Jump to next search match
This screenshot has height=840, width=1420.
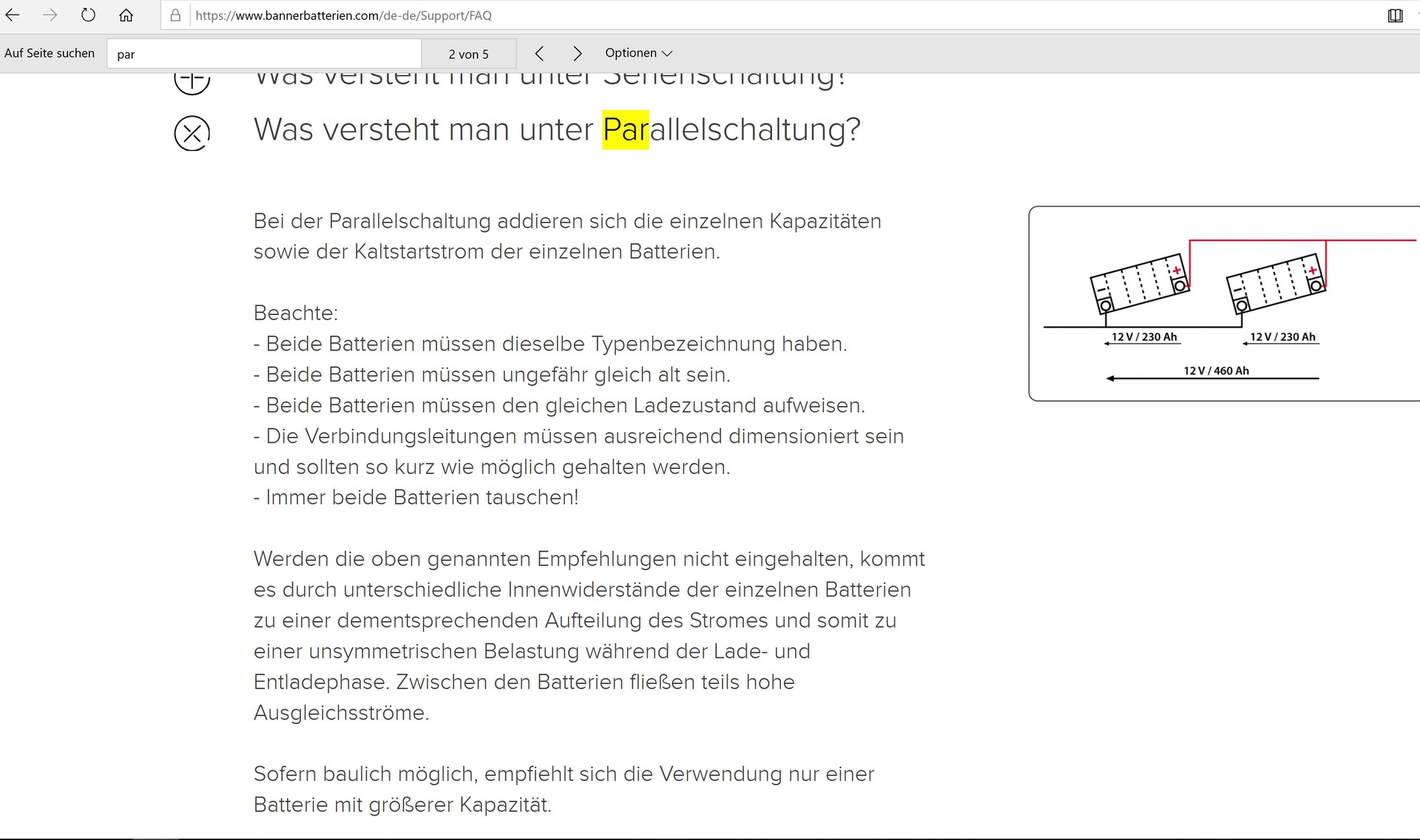(578, 53)
